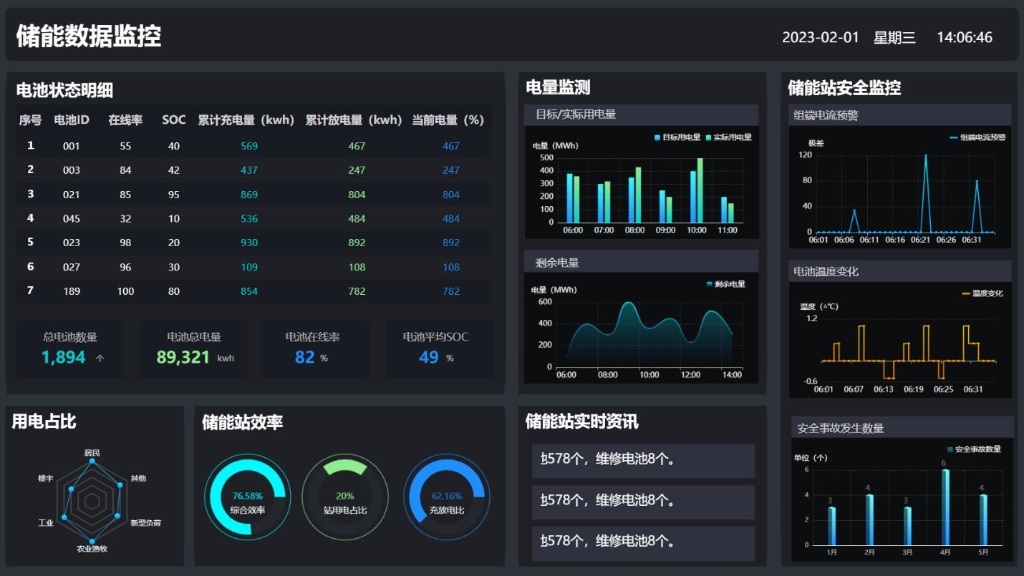Sort table by SOC column header
Image resolution: width=1024 pixels, height=576 pixels.
(174, 120)
